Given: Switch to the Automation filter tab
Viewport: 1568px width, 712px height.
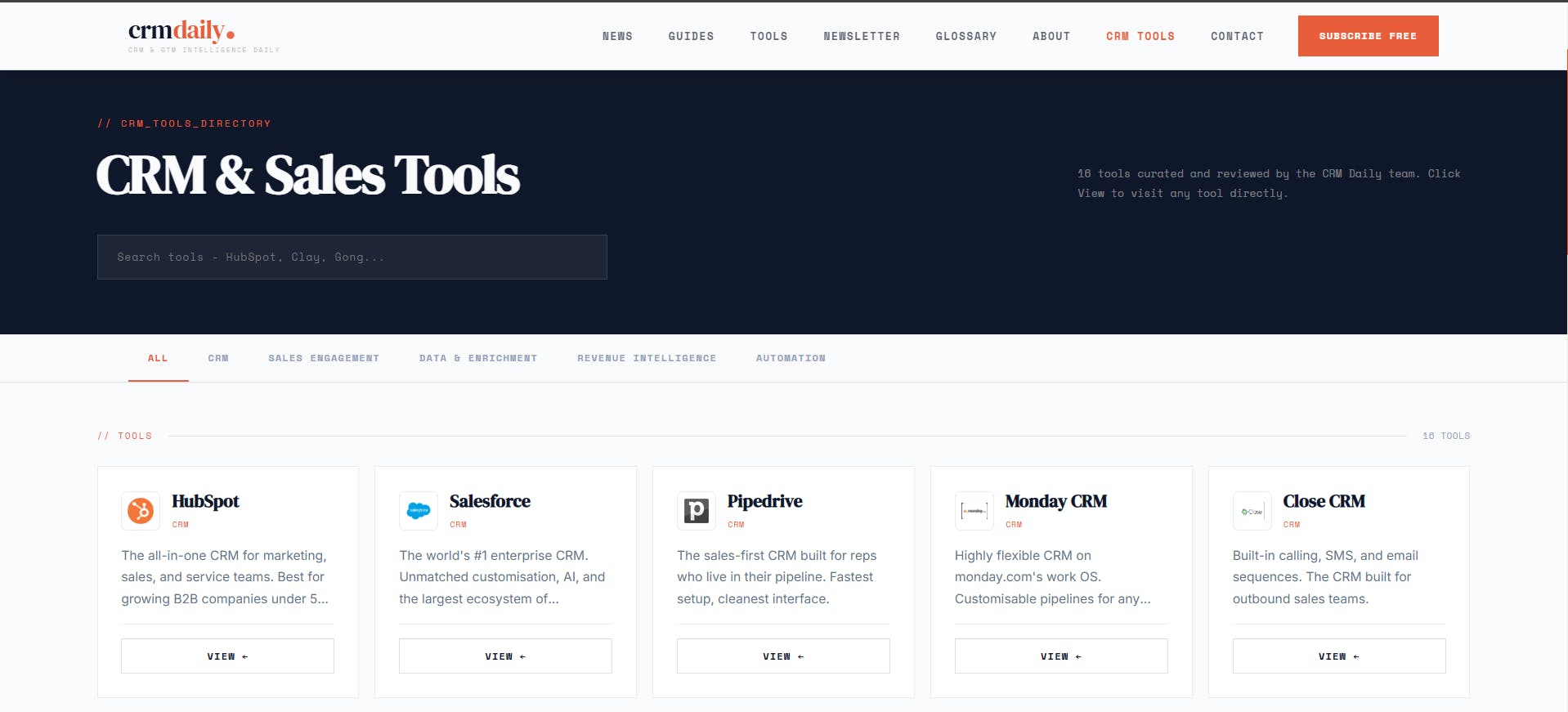Looking at the screenshot, I should [791, 358].
